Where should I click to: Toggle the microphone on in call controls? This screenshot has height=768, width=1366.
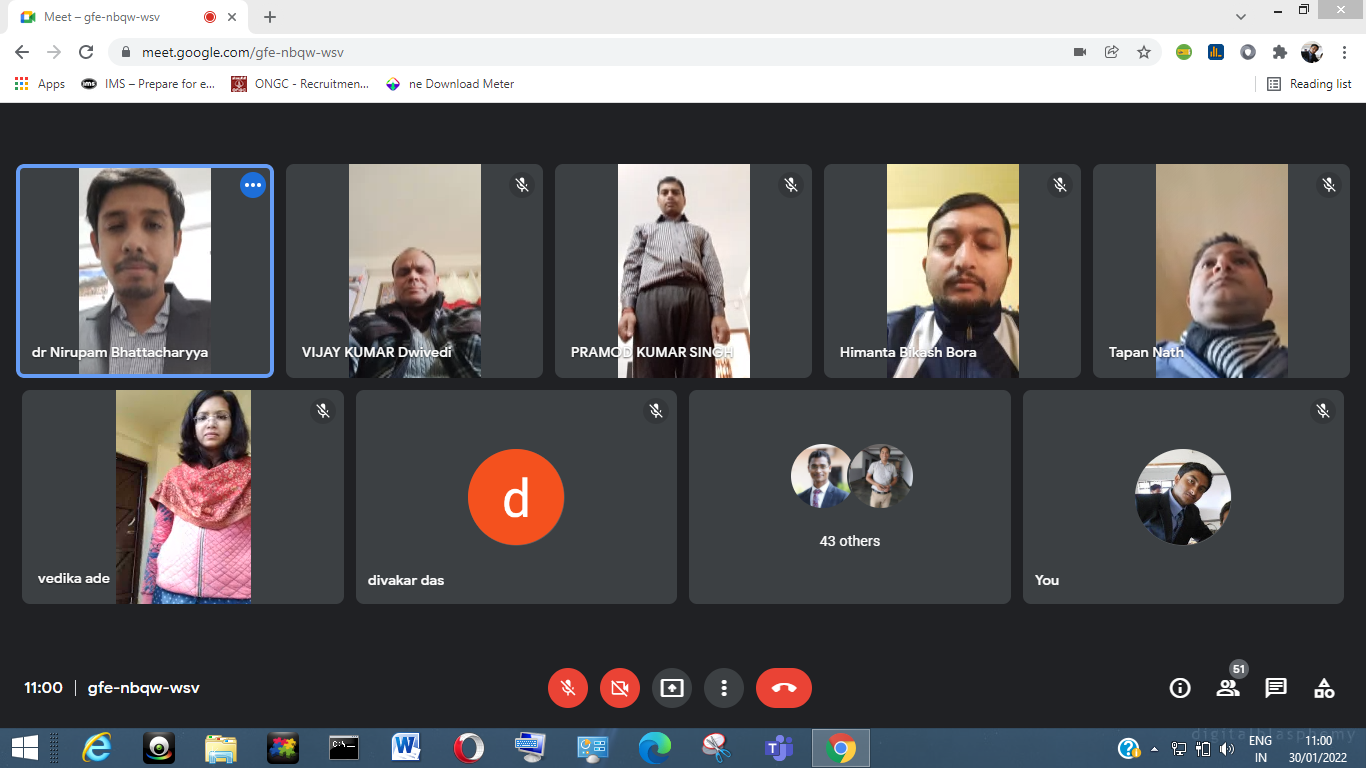tap(568, 688)
